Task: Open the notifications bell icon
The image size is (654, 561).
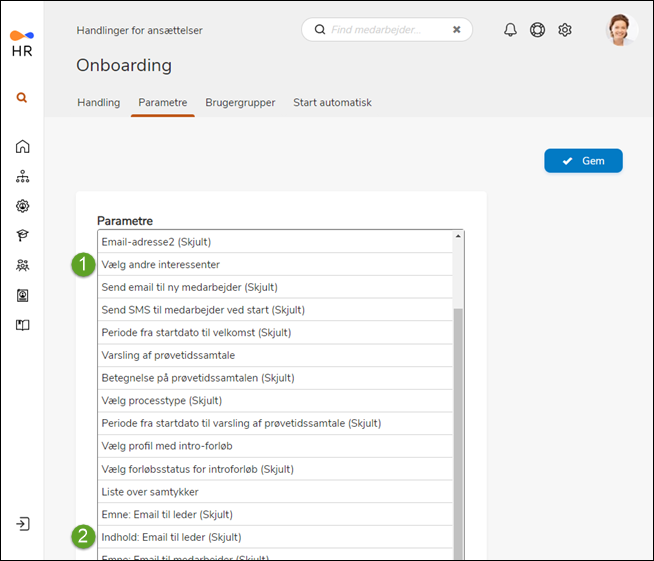Action: [x=510, y=30]
